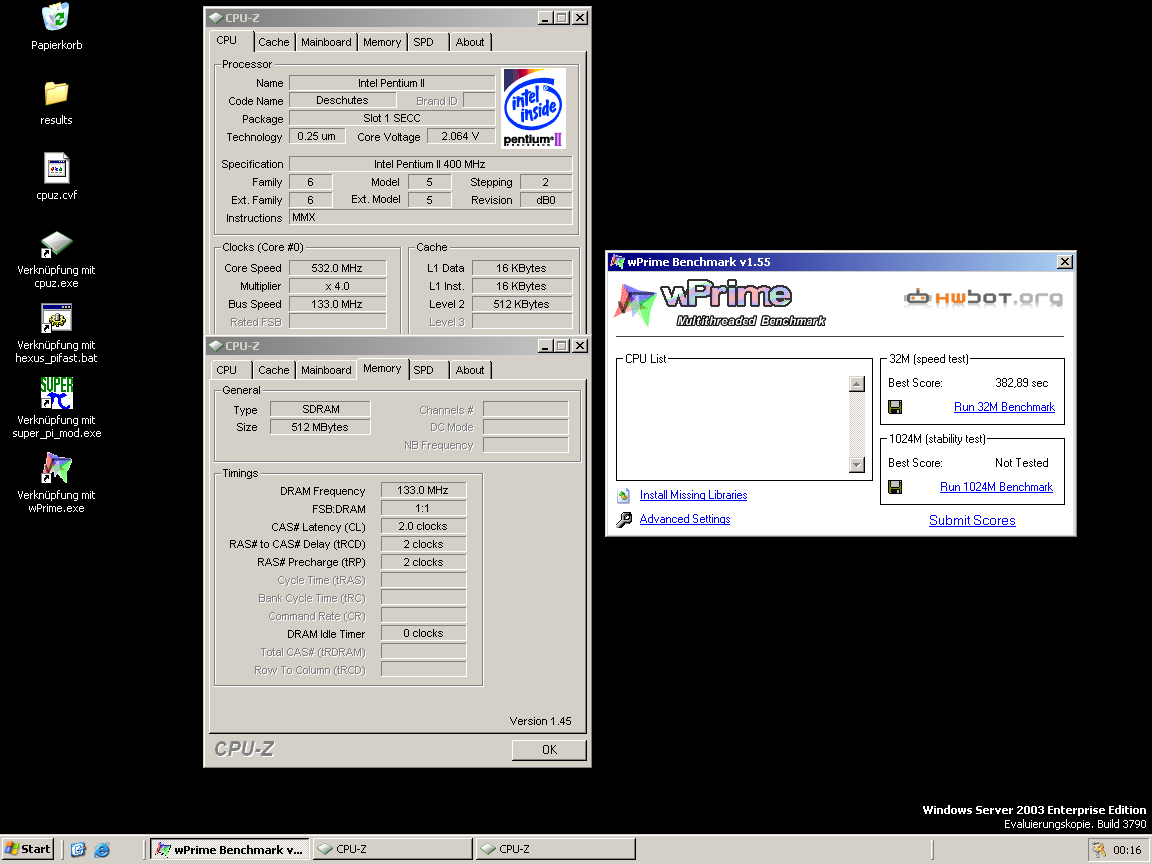
Task: Click the DRAM Frequency 133.0 MHz field
Action: [423, 490]
